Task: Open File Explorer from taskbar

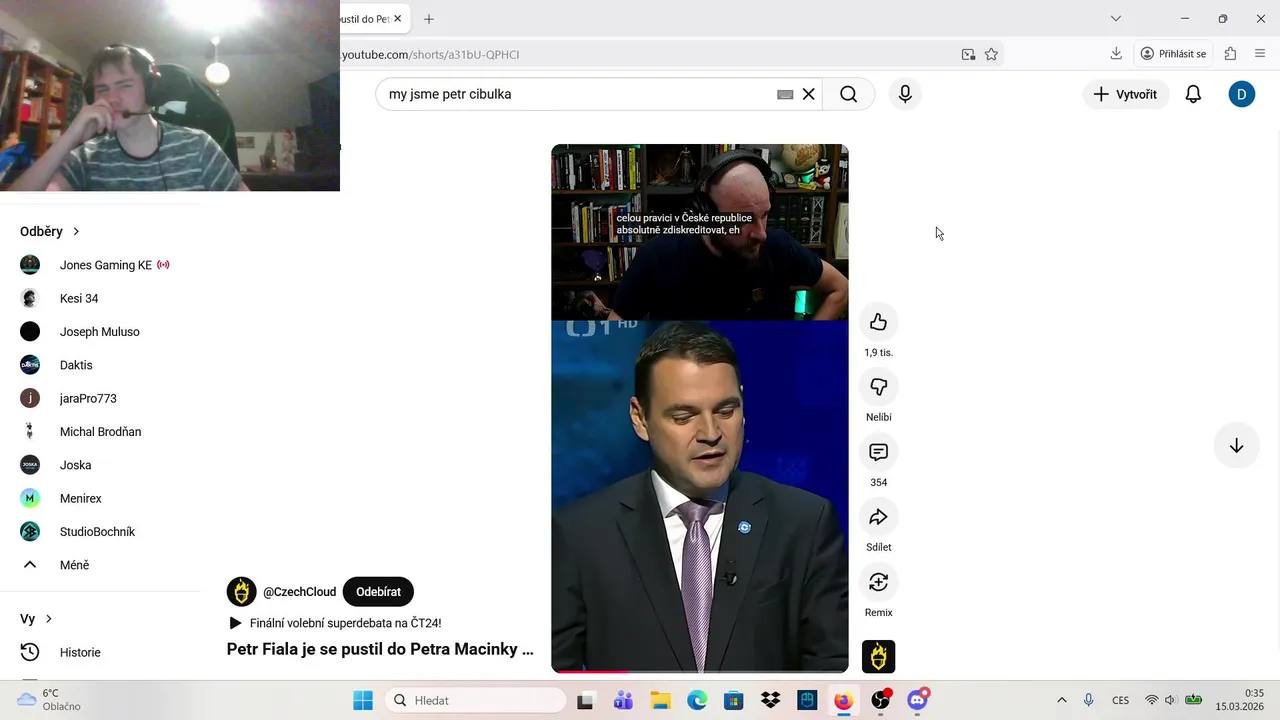Action: (x=660, y=701)
